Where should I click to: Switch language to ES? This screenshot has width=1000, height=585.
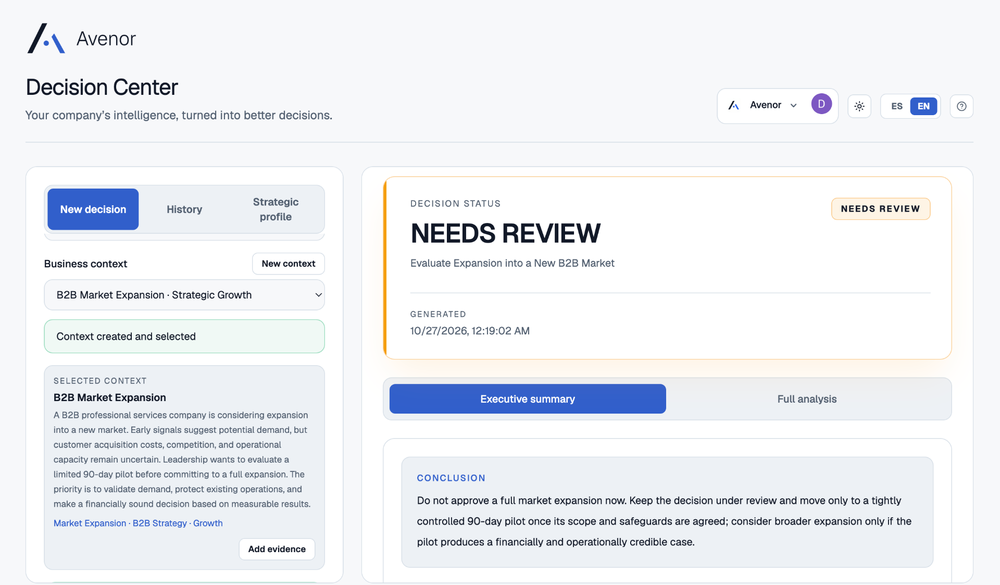point(897,107)
